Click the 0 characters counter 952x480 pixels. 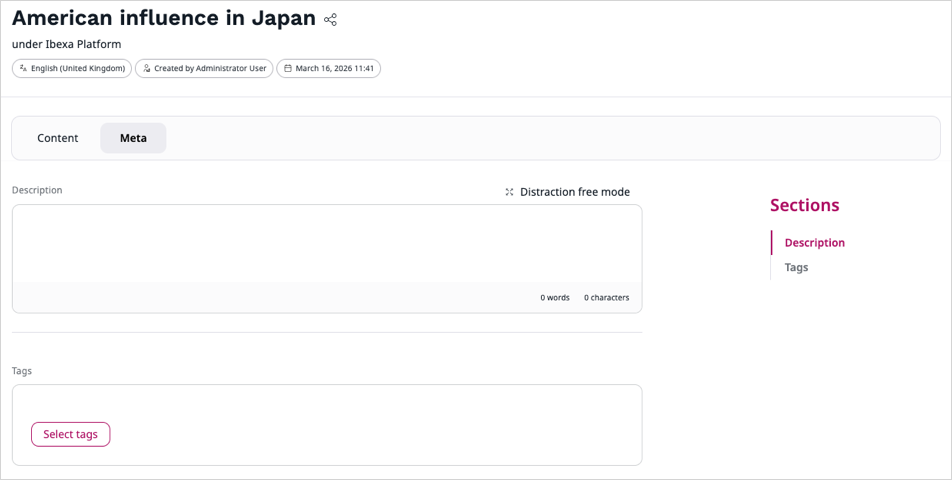(607, 298)
